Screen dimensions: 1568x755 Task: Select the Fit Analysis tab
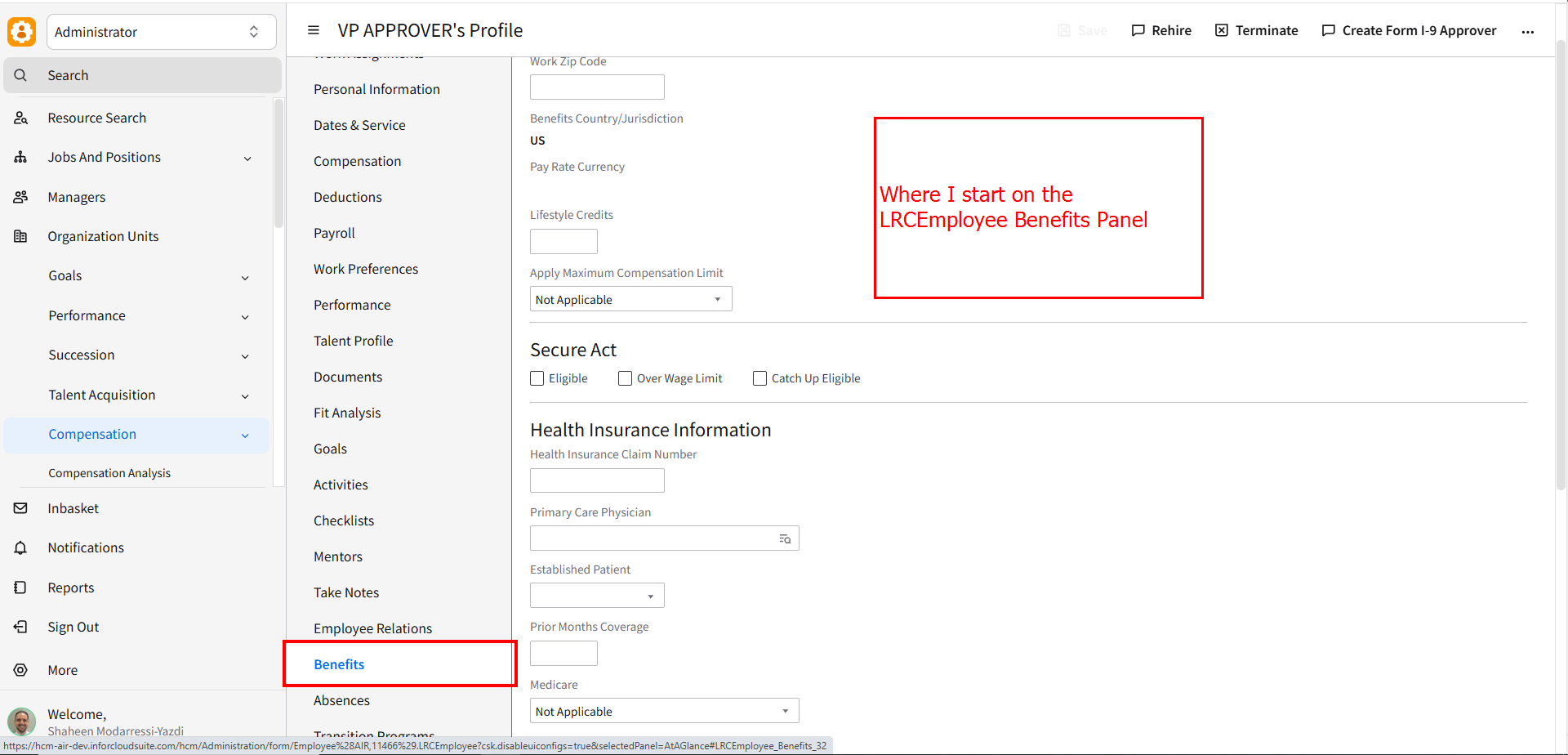pyautogui.click(x=347, y=413)
